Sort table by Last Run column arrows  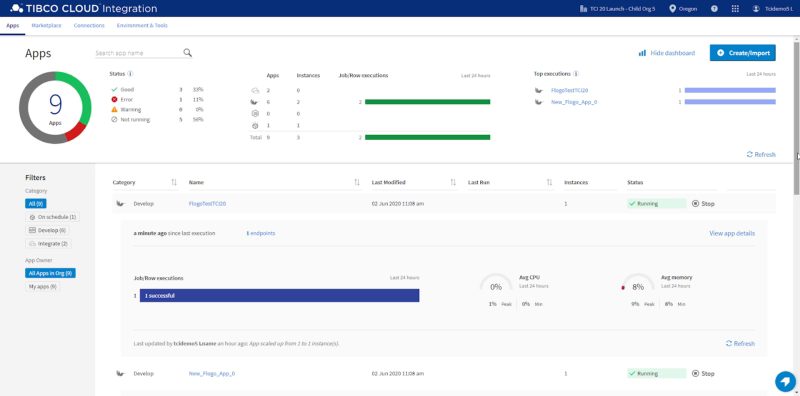549,182
